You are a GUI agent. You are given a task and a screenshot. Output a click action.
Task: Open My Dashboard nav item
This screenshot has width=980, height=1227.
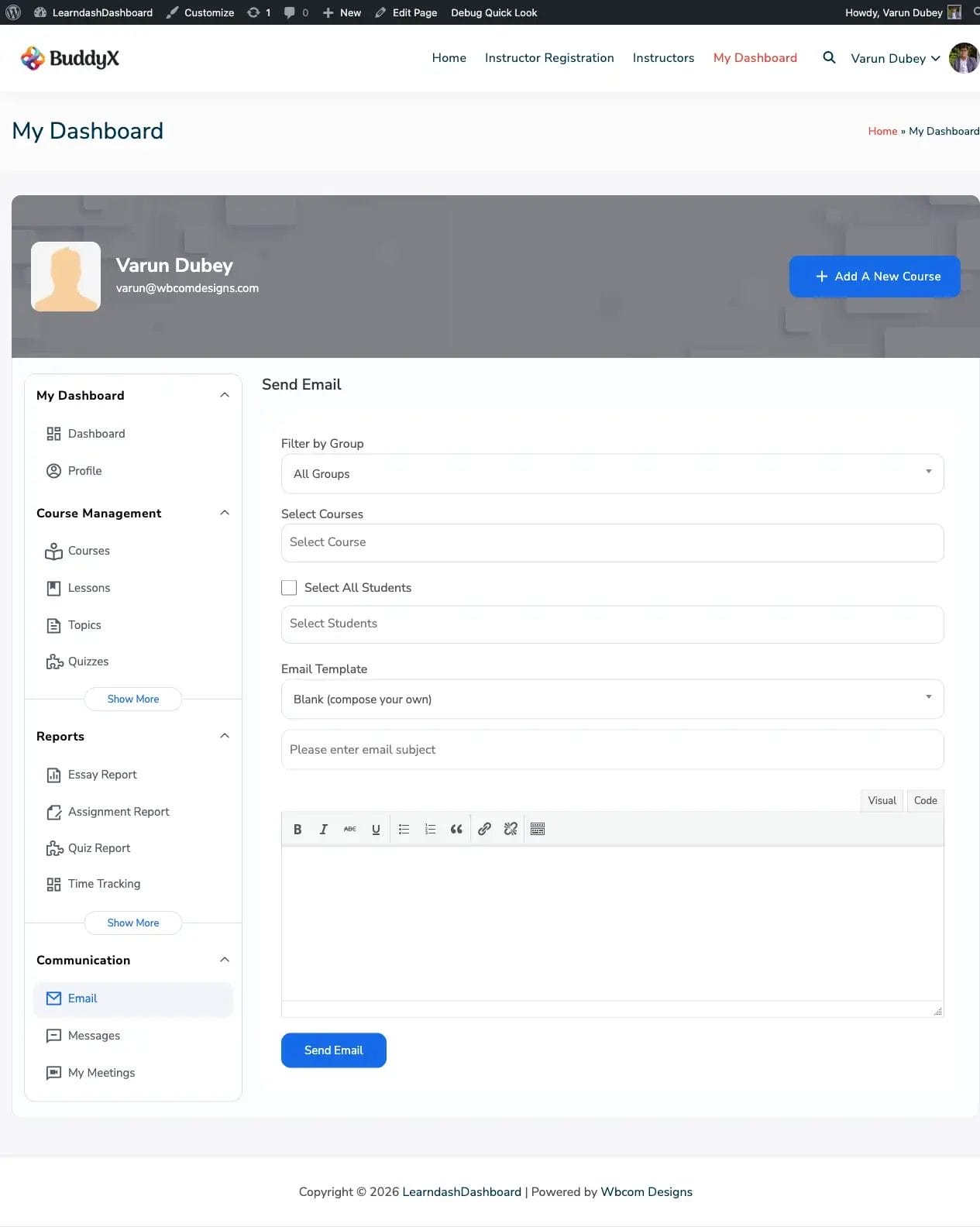755,58
